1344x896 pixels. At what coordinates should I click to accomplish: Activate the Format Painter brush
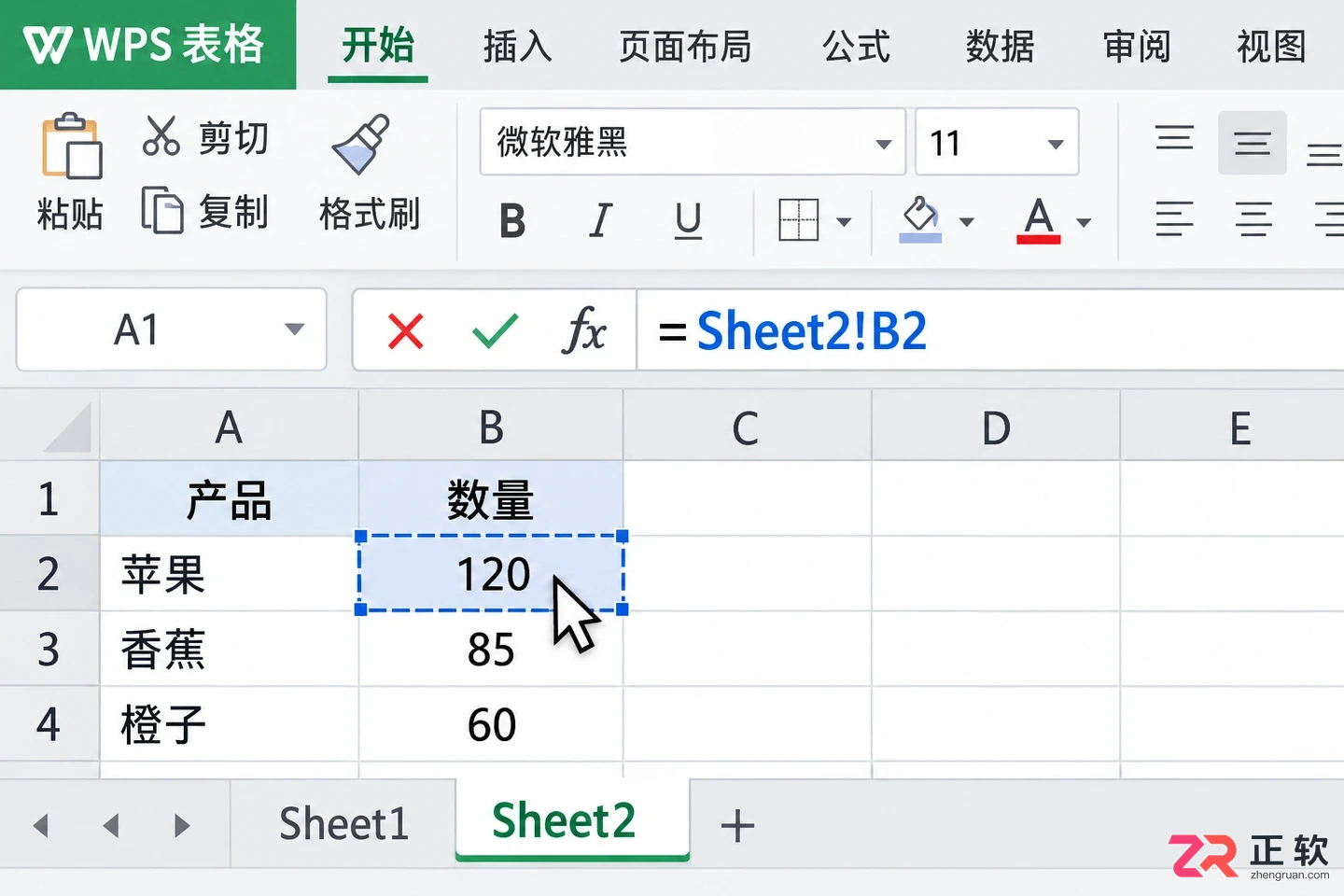[360, 144]
